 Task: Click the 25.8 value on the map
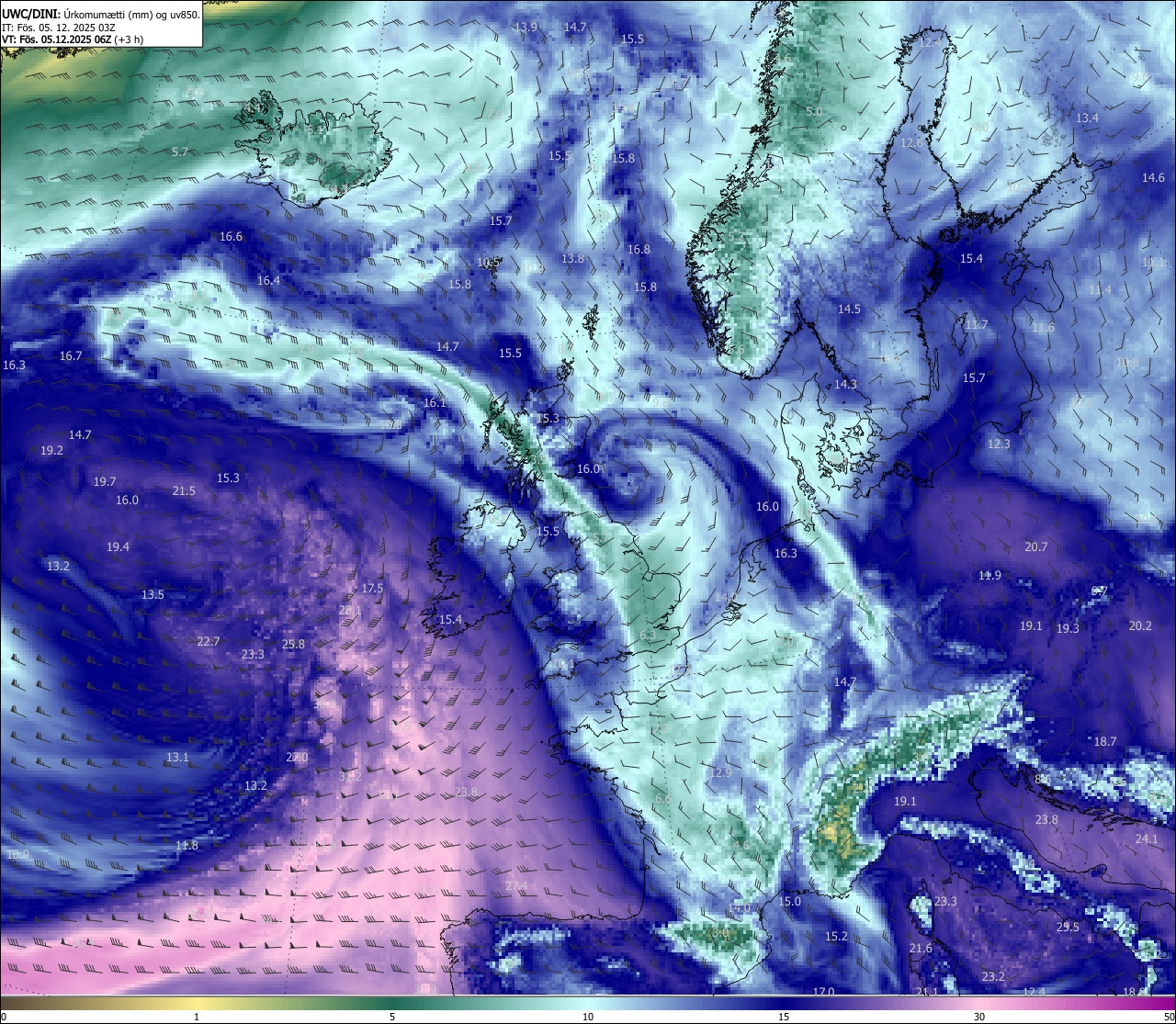point(293,645)
